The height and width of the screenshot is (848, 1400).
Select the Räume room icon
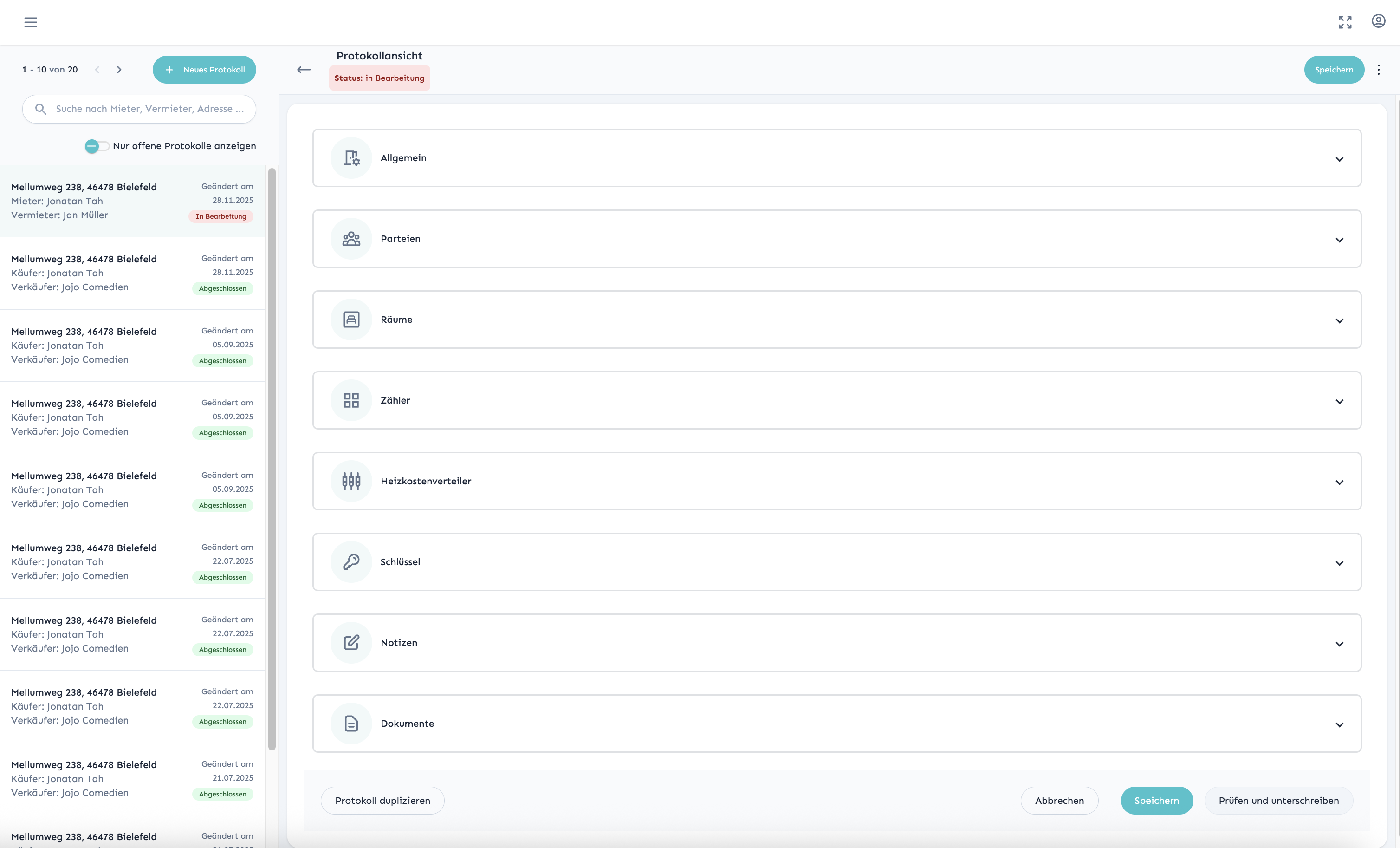pos(350,320)
